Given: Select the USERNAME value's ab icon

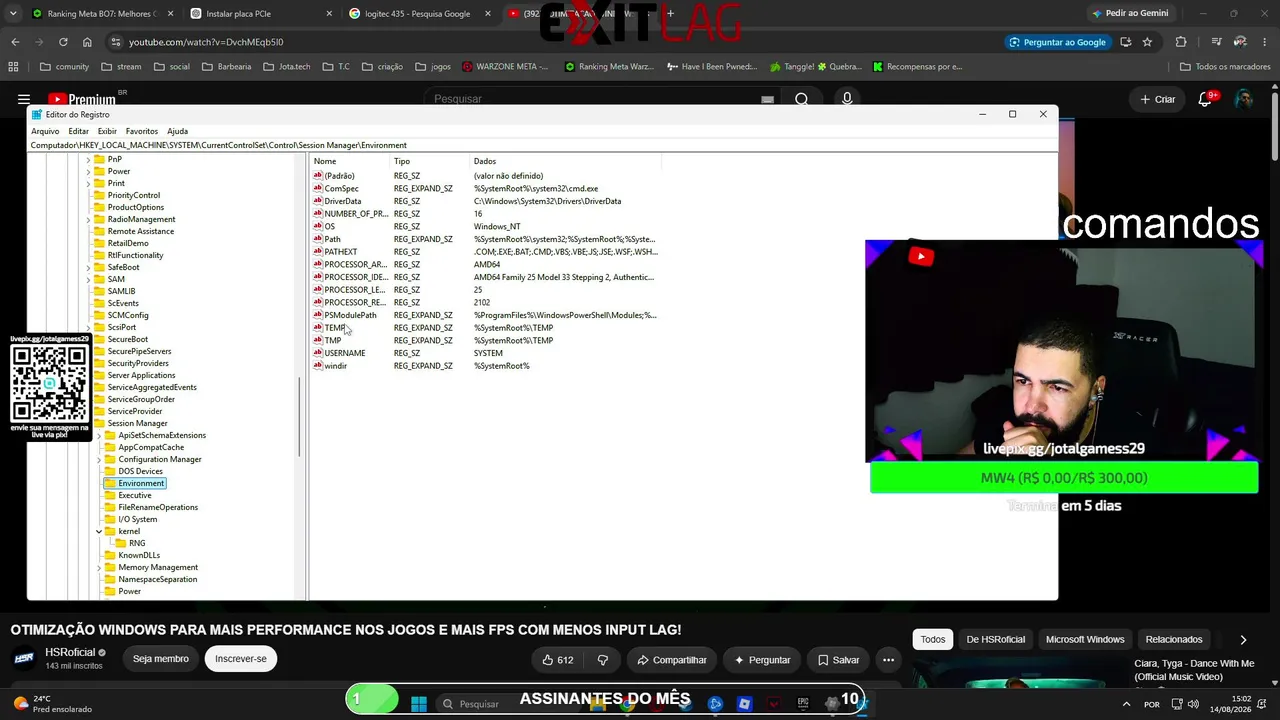Looking at the screenshot, I should (318, 353).
